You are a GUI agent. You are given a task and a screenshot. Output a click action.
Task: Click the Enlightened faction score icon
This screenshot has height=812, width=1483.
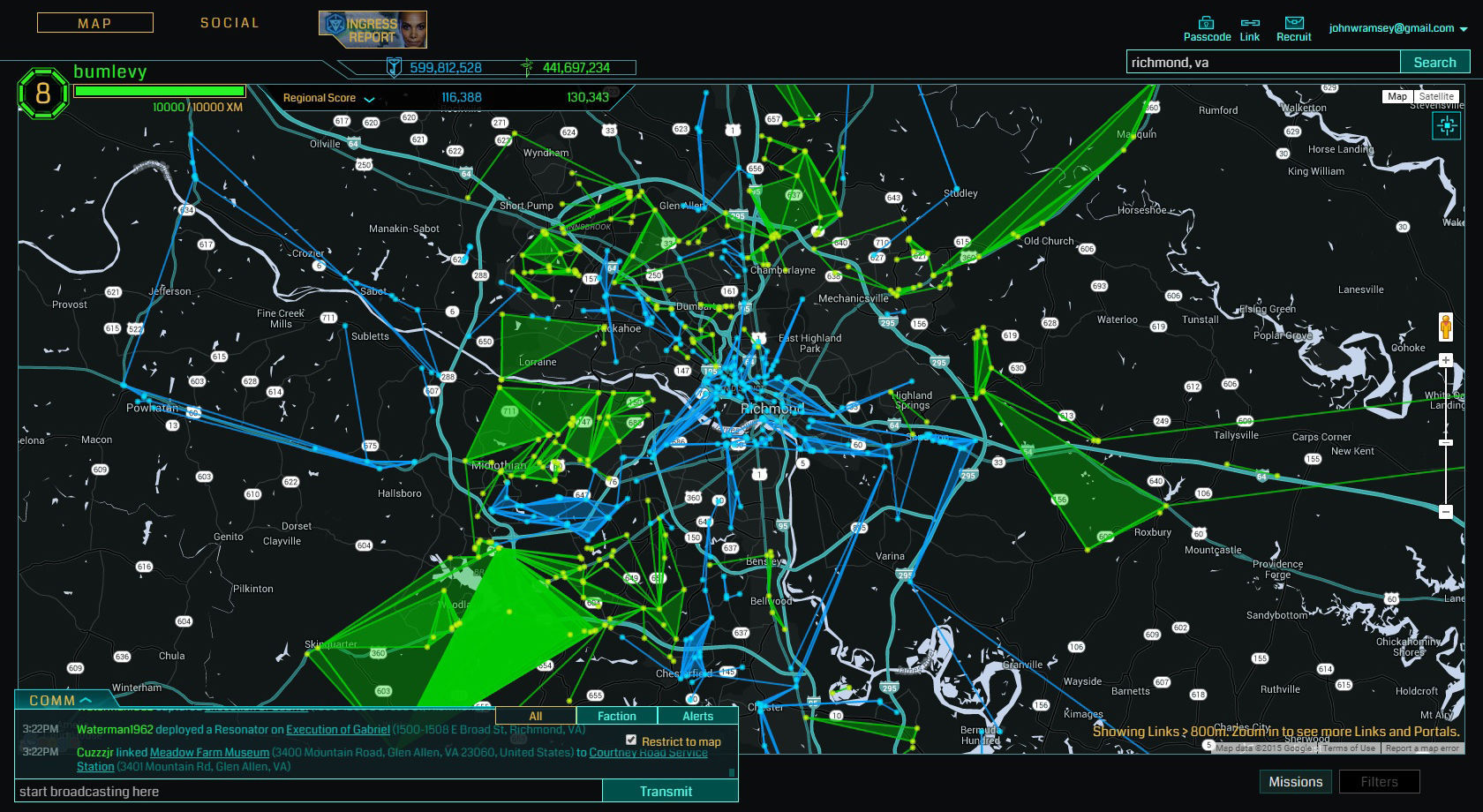coord(527,67)
